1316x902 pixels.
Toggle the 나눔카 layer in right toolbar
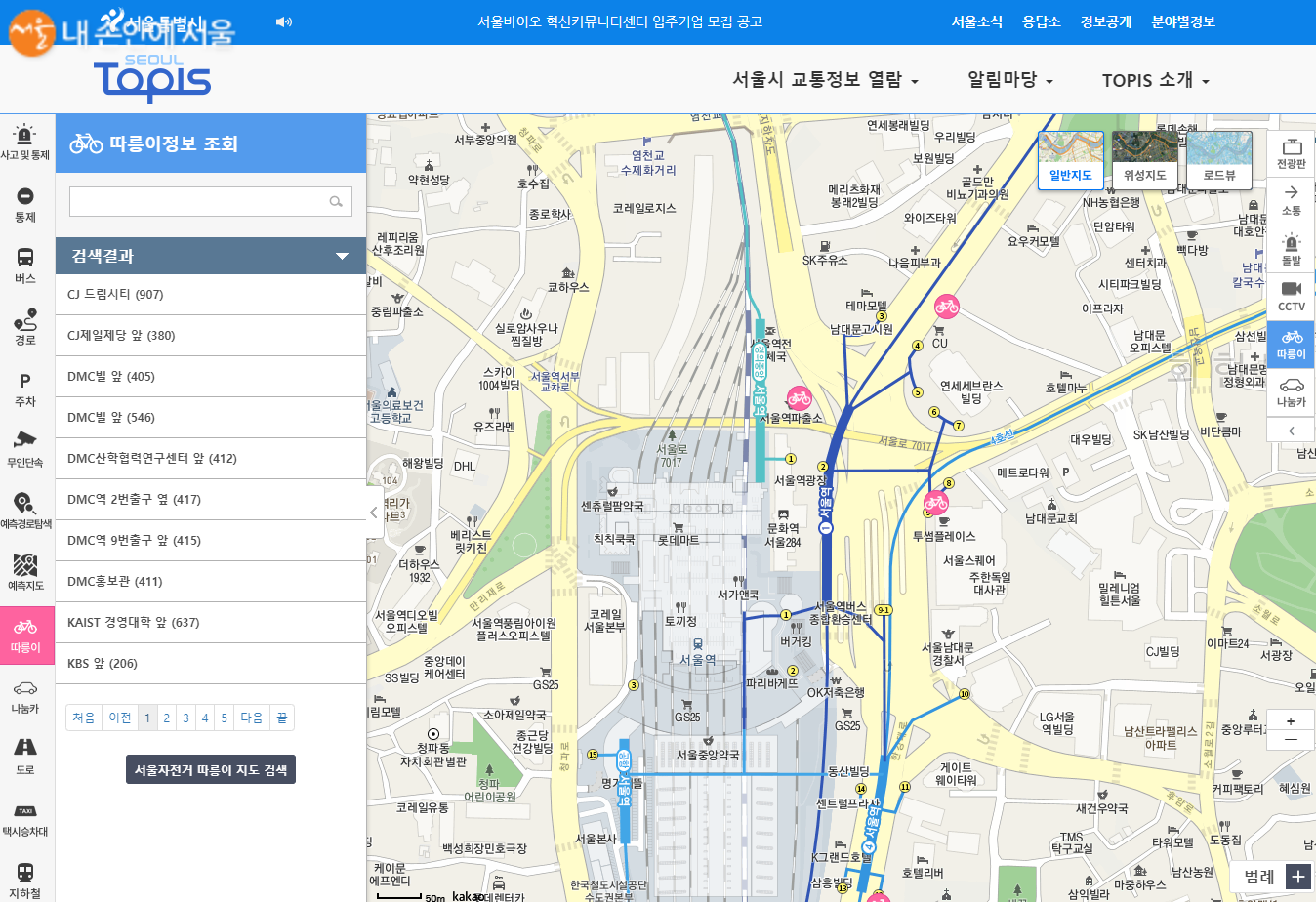click(1291, 391)
